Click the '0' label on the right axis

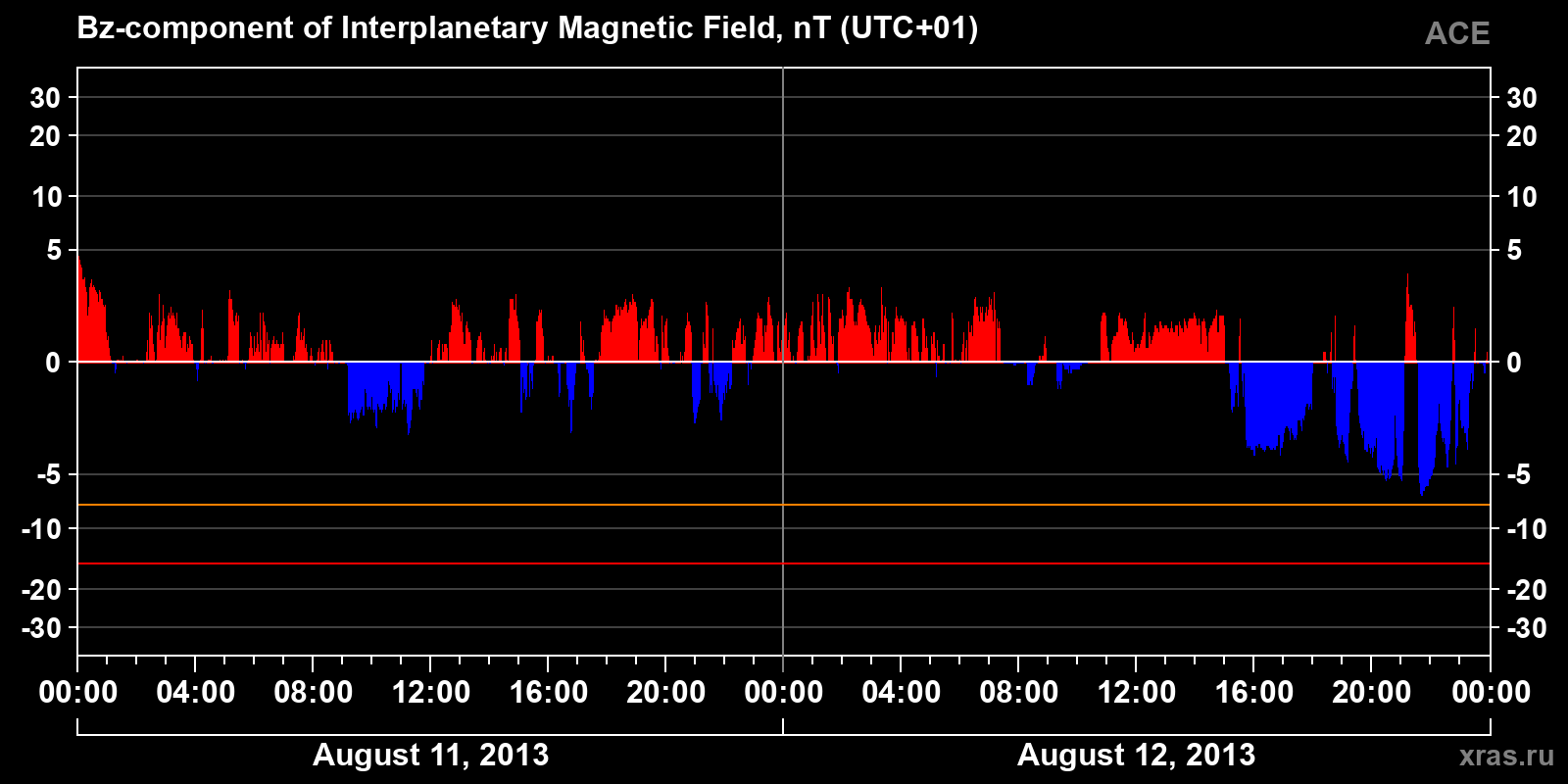pos(1514,363)
